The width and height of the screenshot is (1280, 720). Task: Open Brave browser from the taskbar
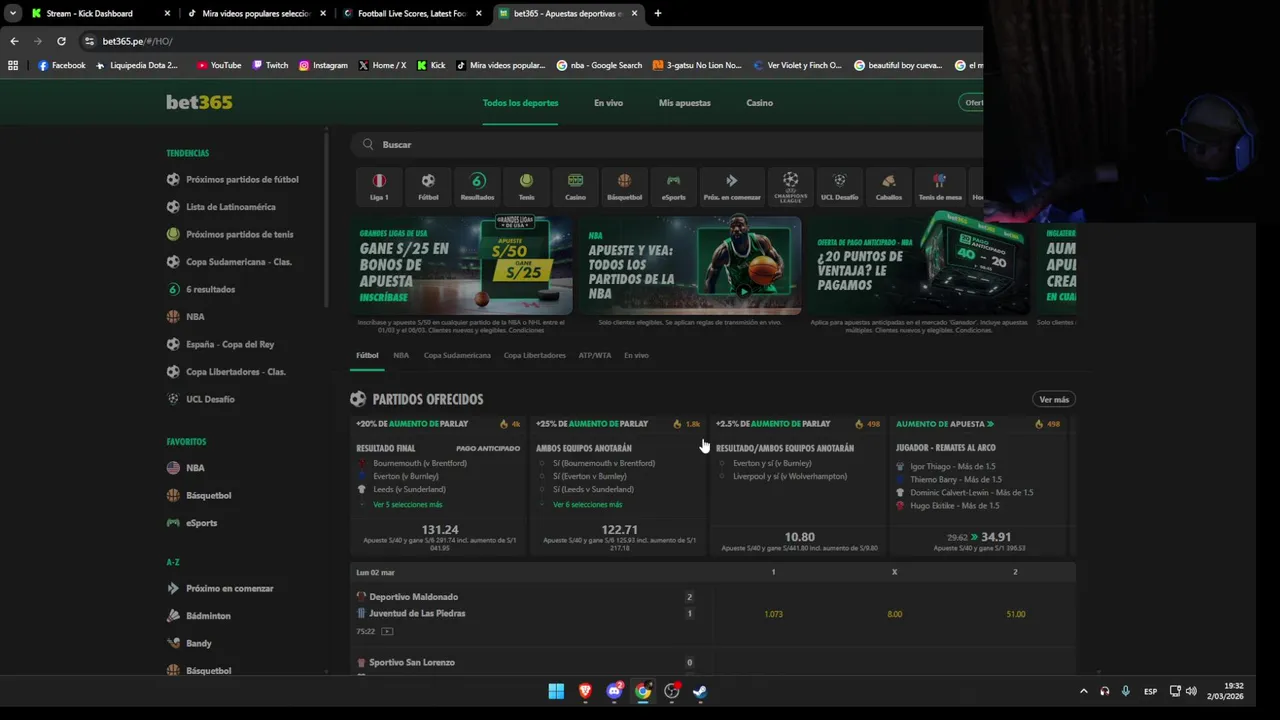click(585, 691)
